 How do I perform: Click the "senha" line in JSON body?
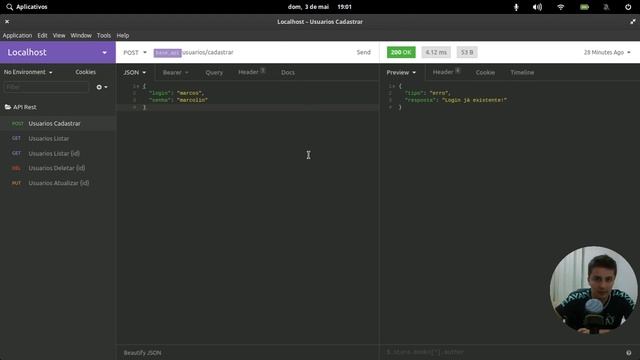pyautogui.click(x=178, y=100)
